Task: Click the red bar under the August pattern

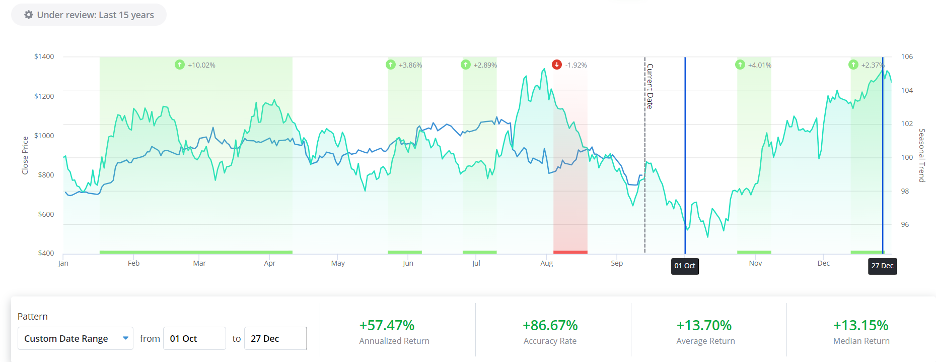Action: 570,252
